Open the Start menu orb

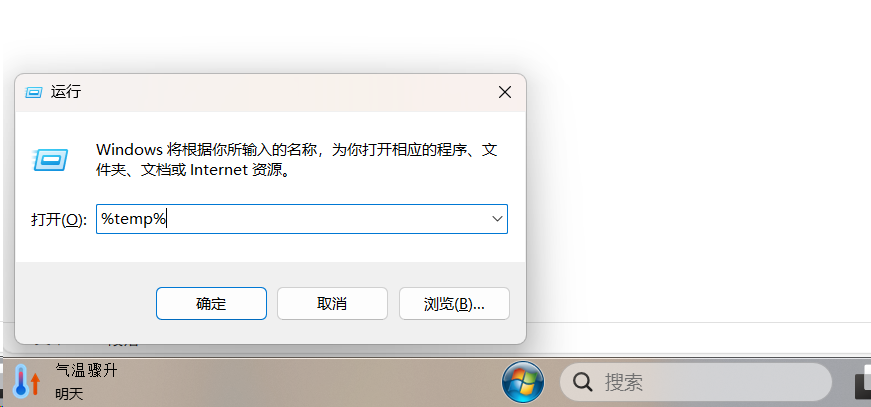pyautogui.click(x=523, y=382)
